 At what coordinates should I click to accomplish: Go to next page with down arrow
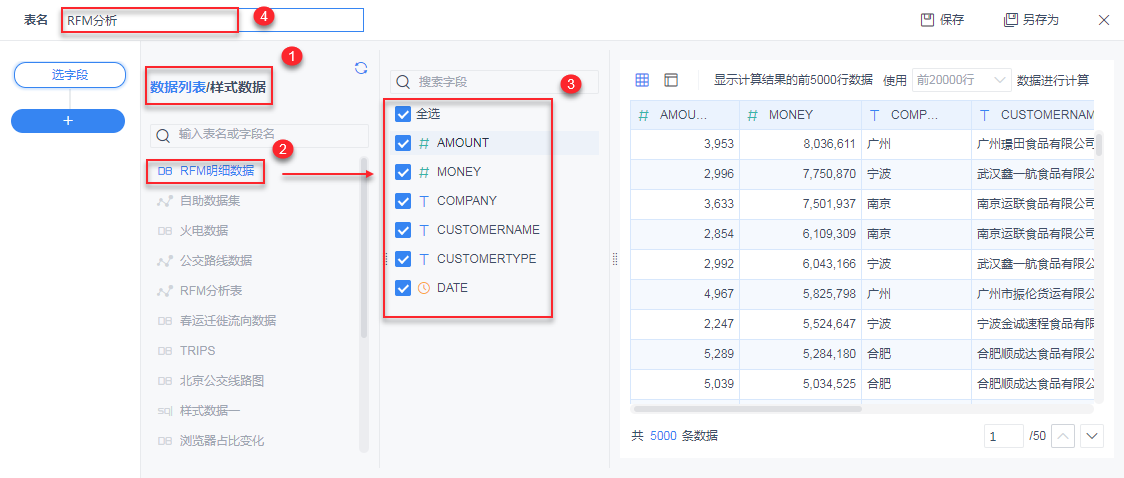pos(1092,436)
